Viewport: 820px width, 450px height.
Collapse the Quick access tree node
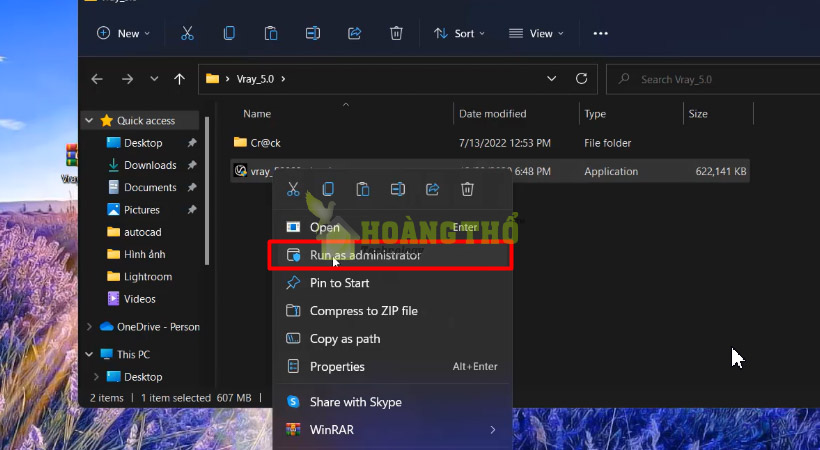[89, 121]
